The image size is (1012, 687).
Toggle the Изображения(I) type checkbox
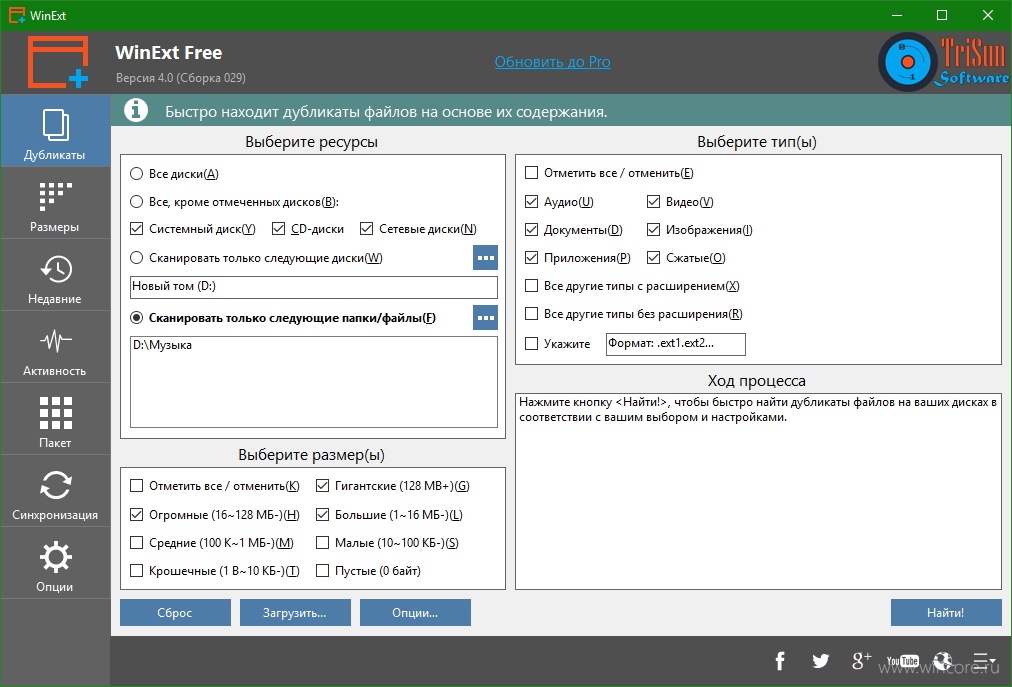pyautogui.click(x=700, y=230)
